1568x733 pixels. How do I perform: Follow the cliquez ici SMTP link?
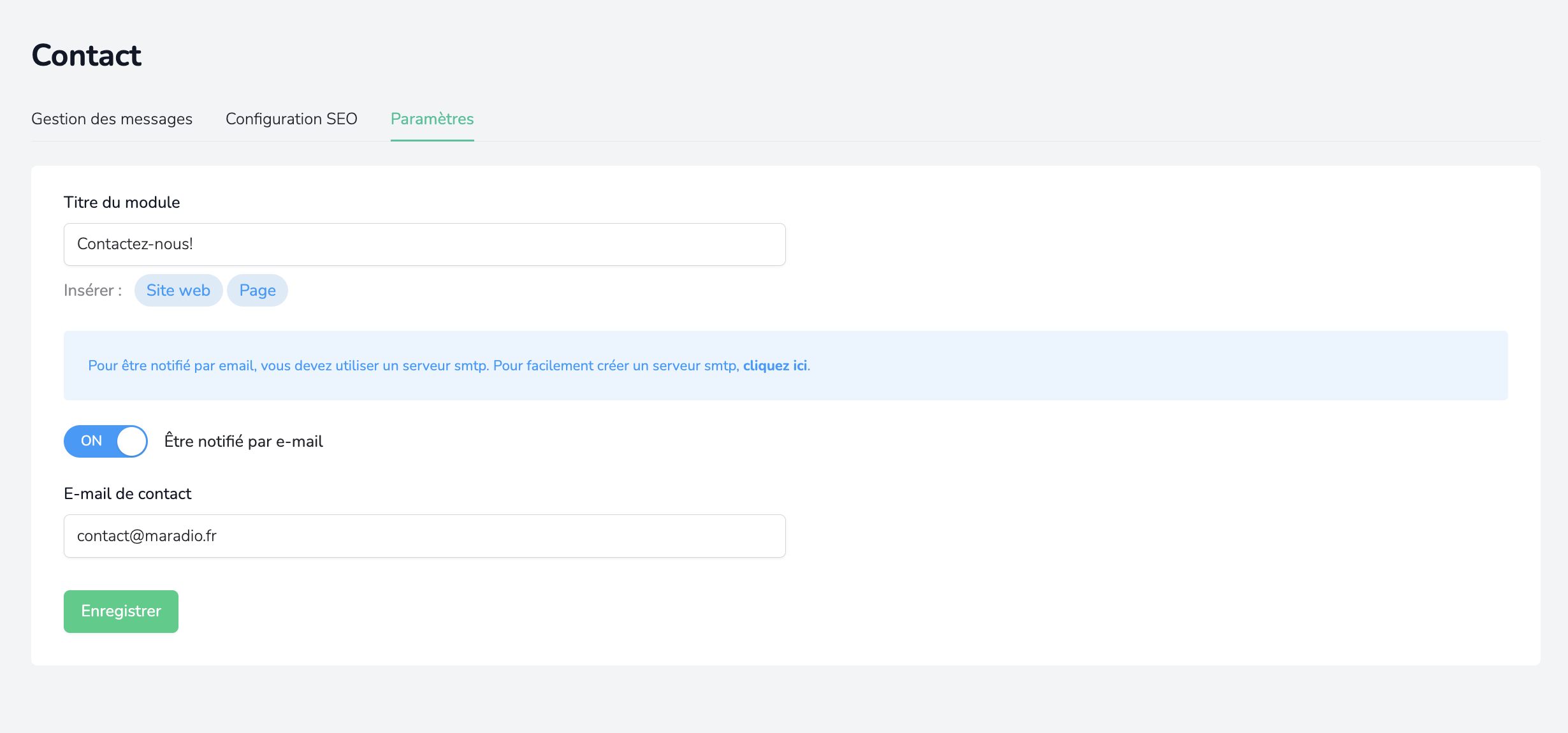click(775, 366)
